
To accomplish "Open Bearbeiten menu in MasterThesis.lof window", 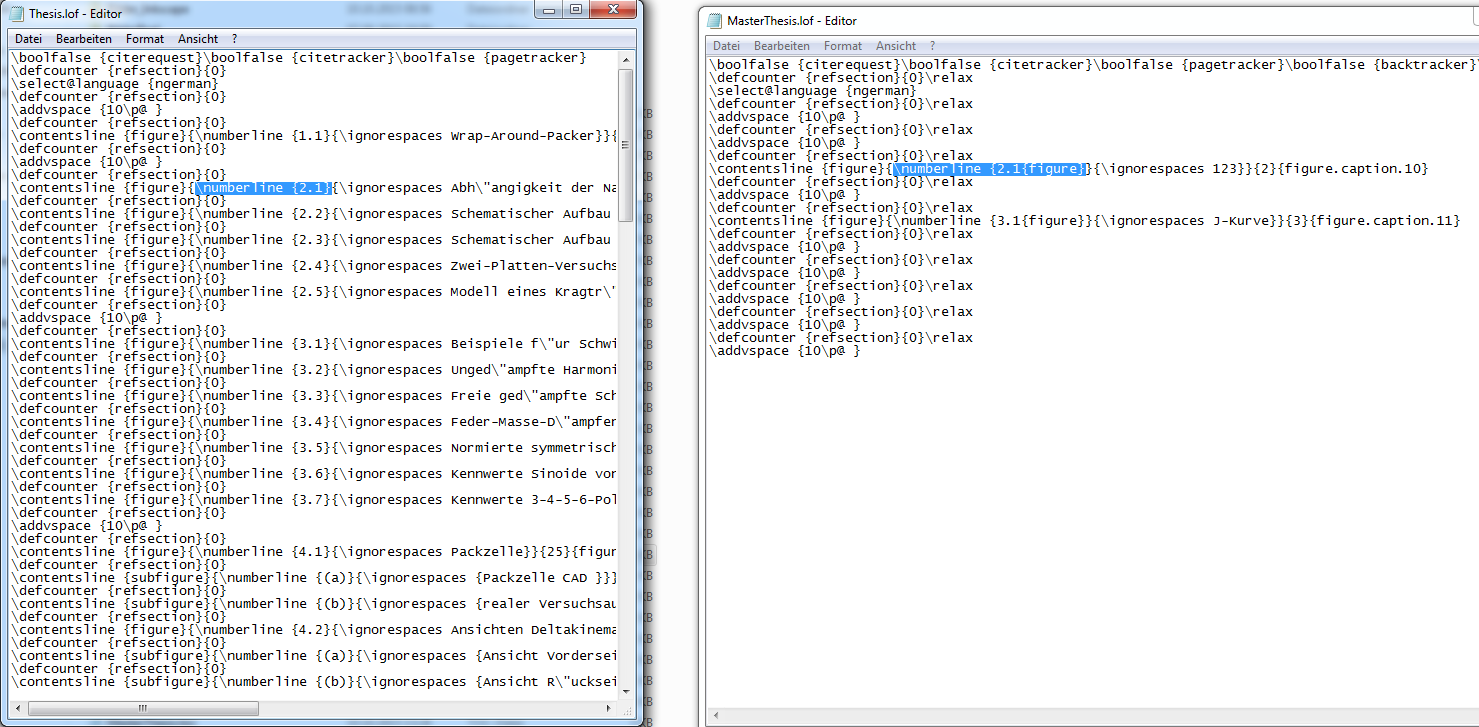I will [x=782, y=46].
